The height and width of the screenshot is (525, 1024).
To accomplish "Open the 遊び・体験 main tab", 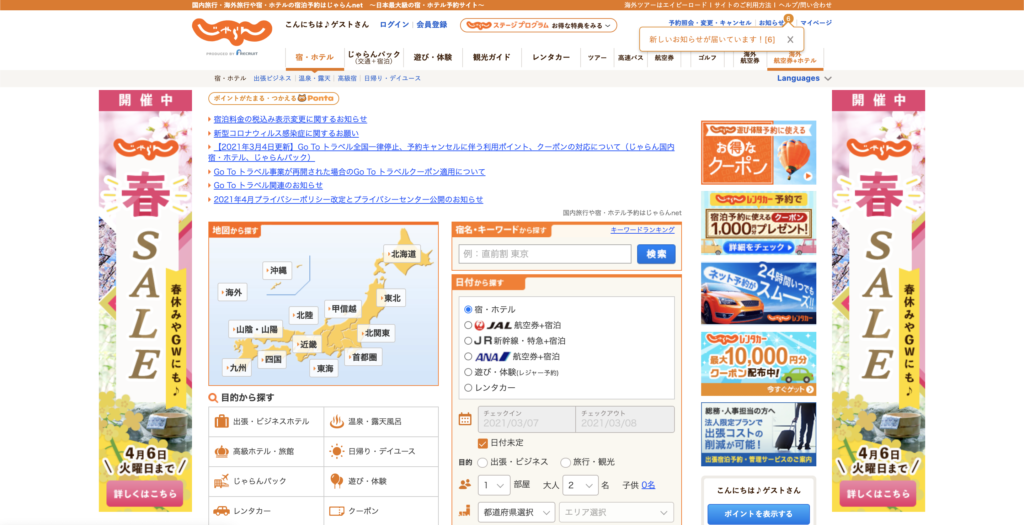I will [x=432, y=57].
